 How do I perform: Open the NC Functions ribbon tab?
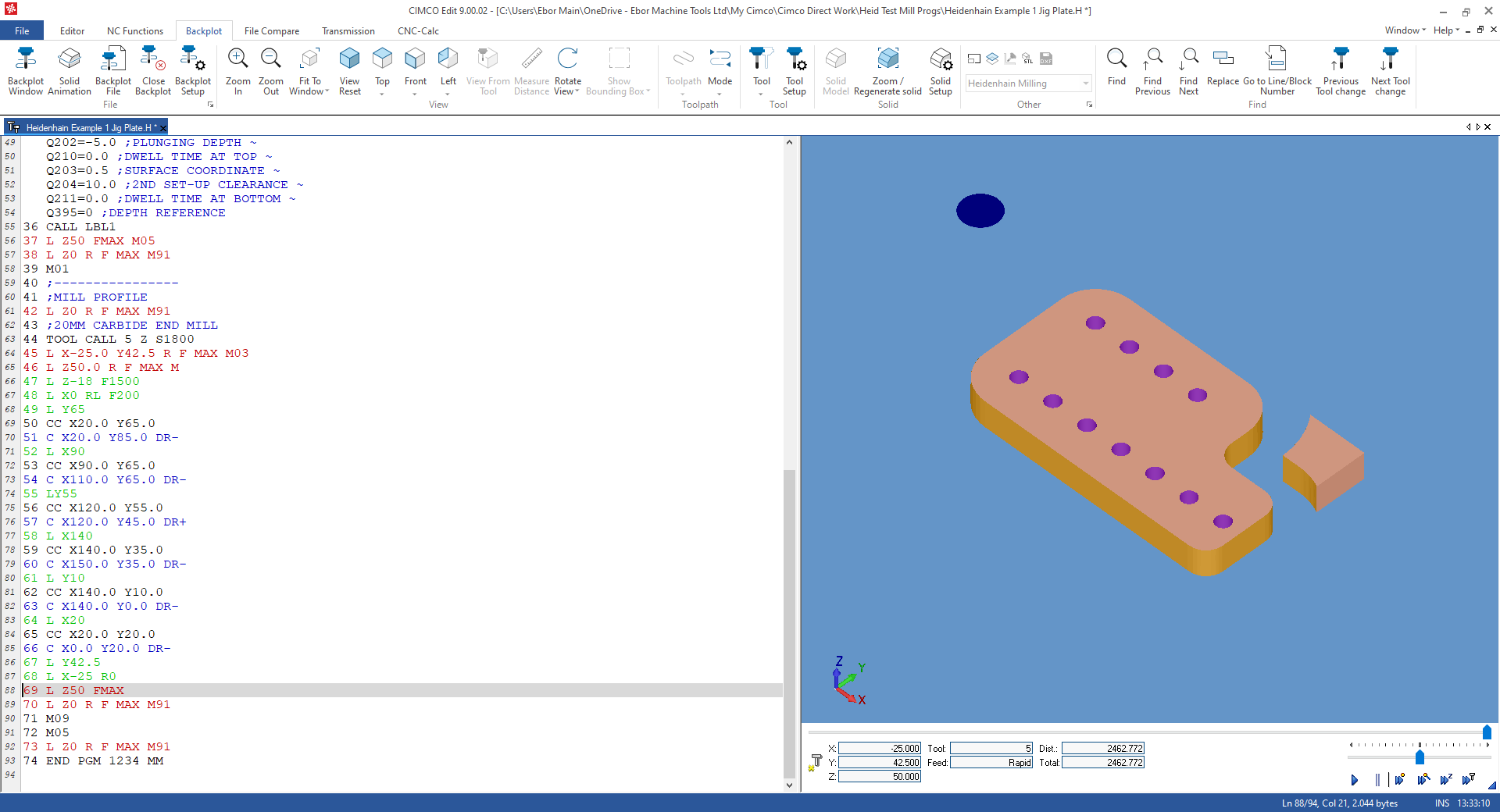[x=134, y=31]
